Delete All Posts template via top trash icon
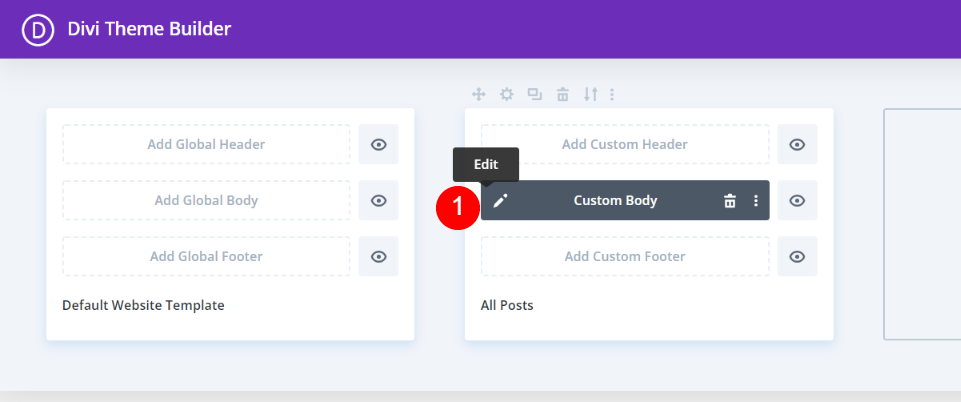 [563, 94]
